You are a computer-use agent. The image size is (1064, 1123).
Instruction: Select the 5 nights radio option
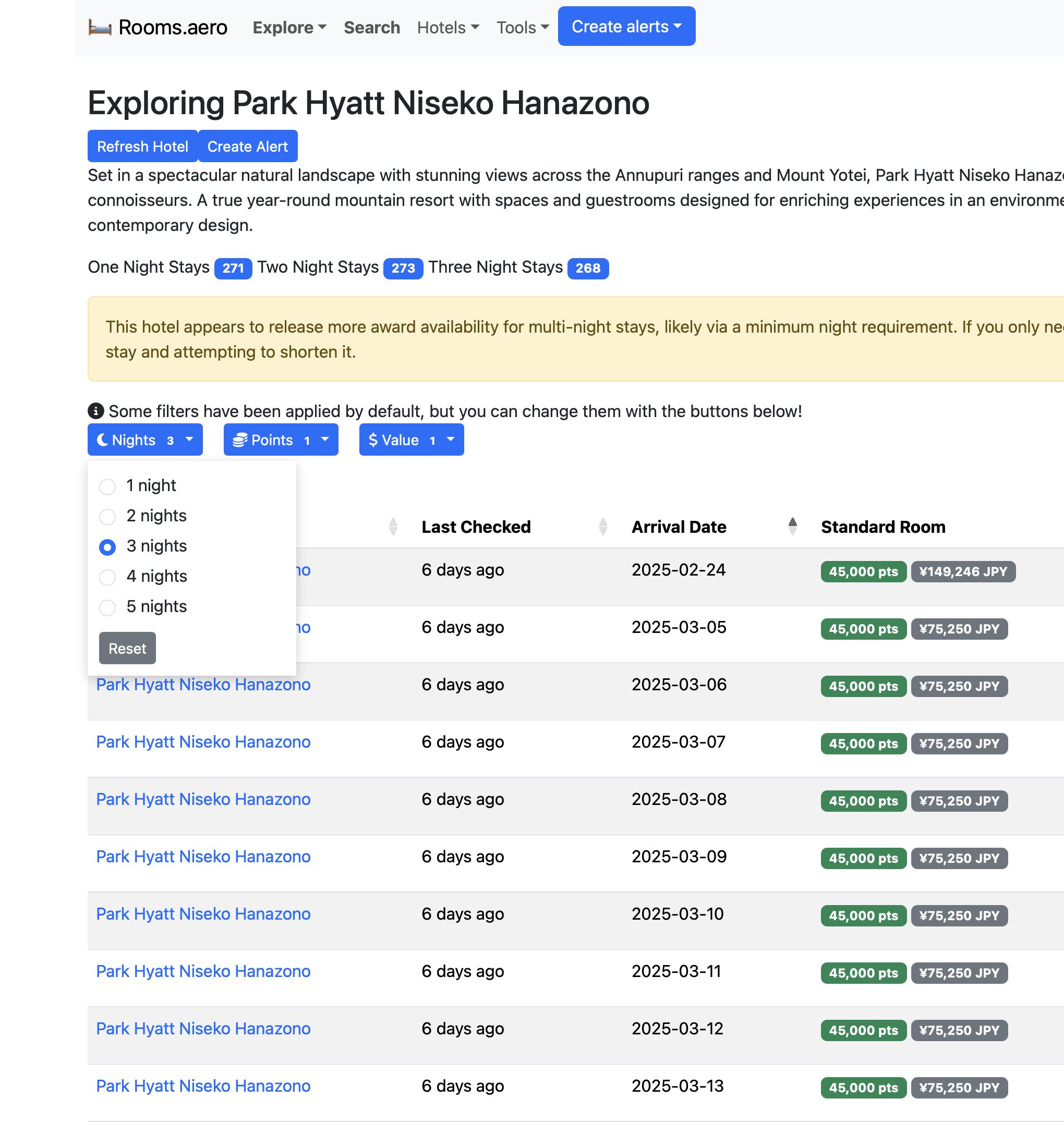pyautogui.click(x=107, y=607)
